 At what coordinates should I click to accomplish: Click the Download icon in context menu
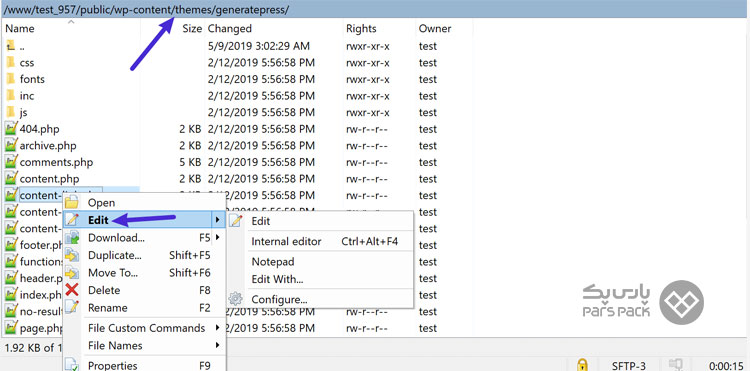[x=72, y=238]
